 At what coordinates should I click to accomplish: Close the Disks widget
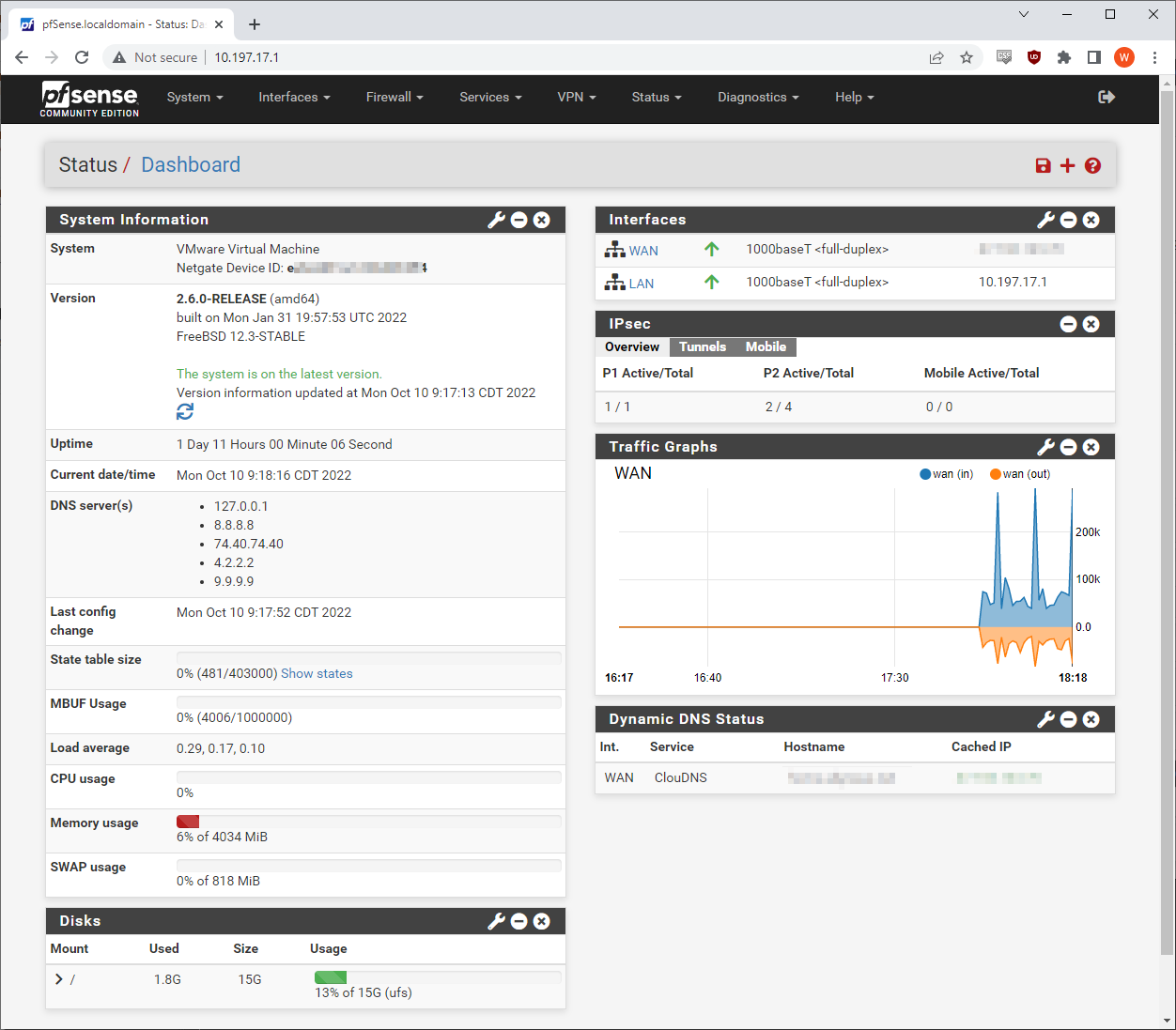542,921
